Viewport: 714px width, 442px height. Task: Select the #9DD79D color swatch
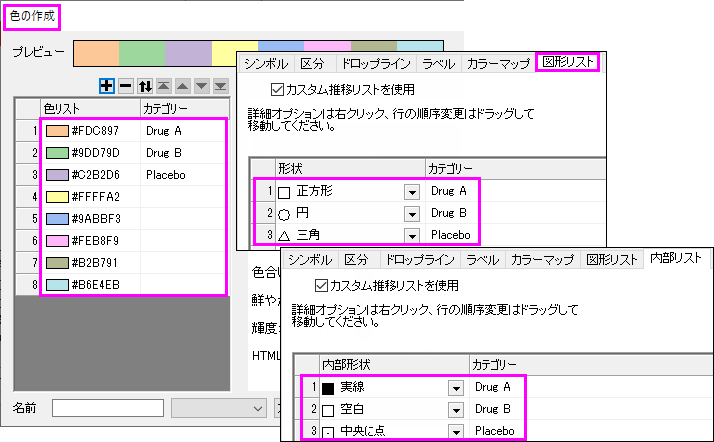point(57,153)
